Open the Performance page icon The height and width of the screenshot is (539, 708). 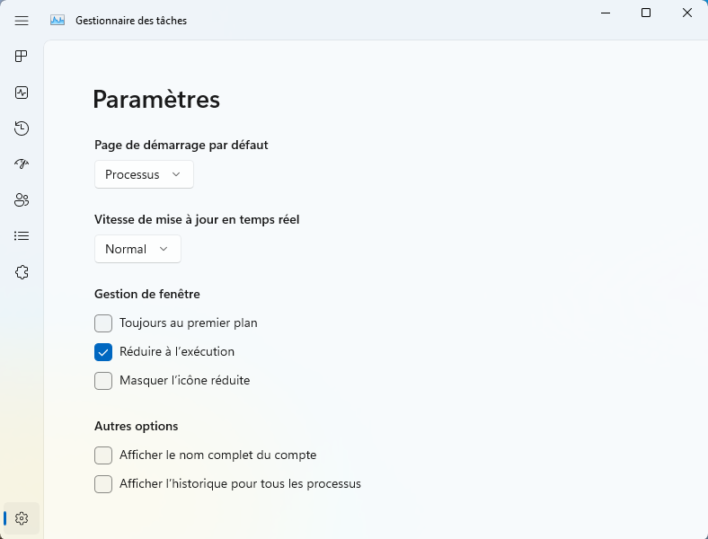(x=22, y=93)
